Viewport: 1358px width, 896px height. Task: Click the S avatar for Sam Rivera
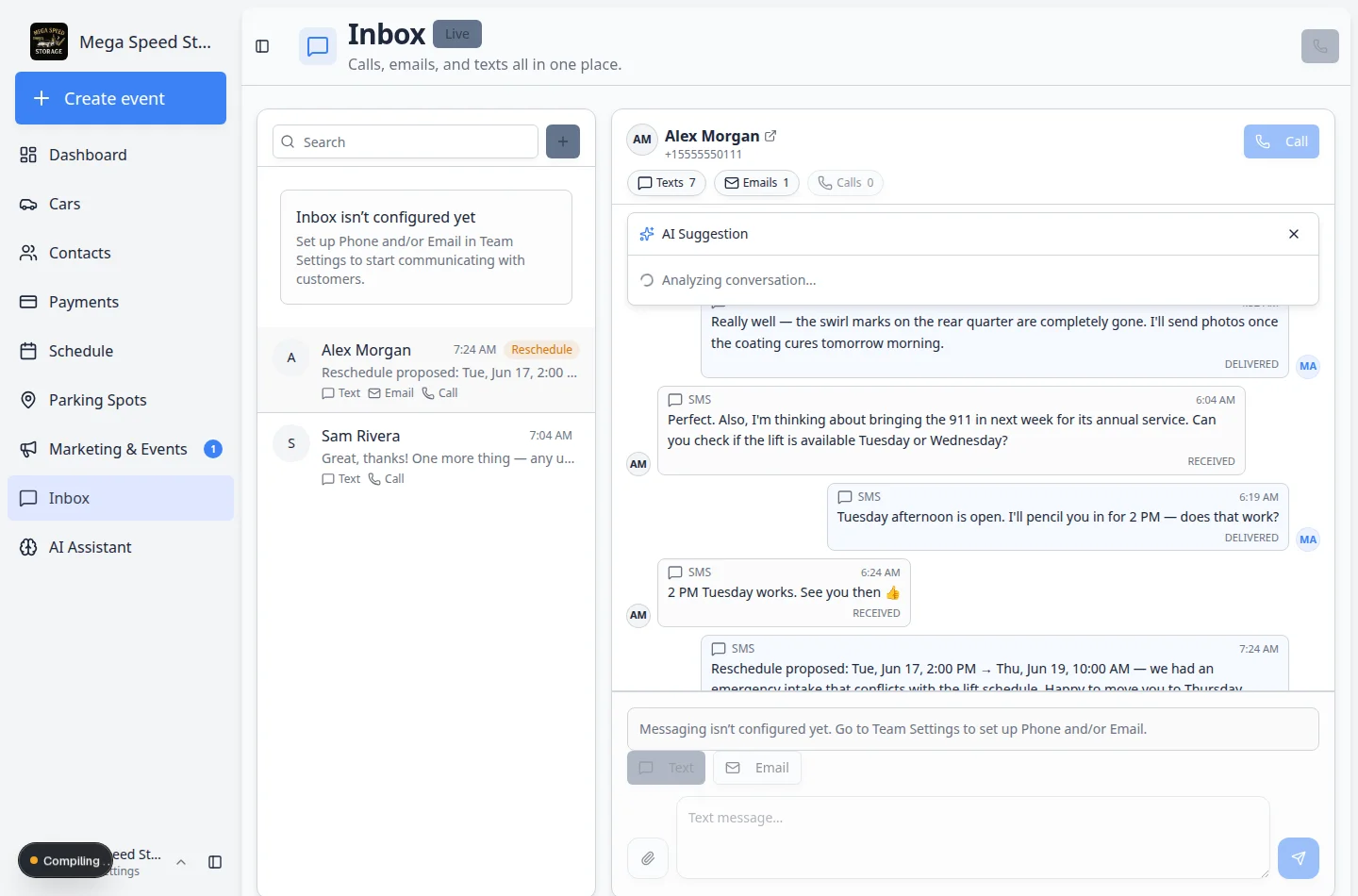(x=291, y=443)
